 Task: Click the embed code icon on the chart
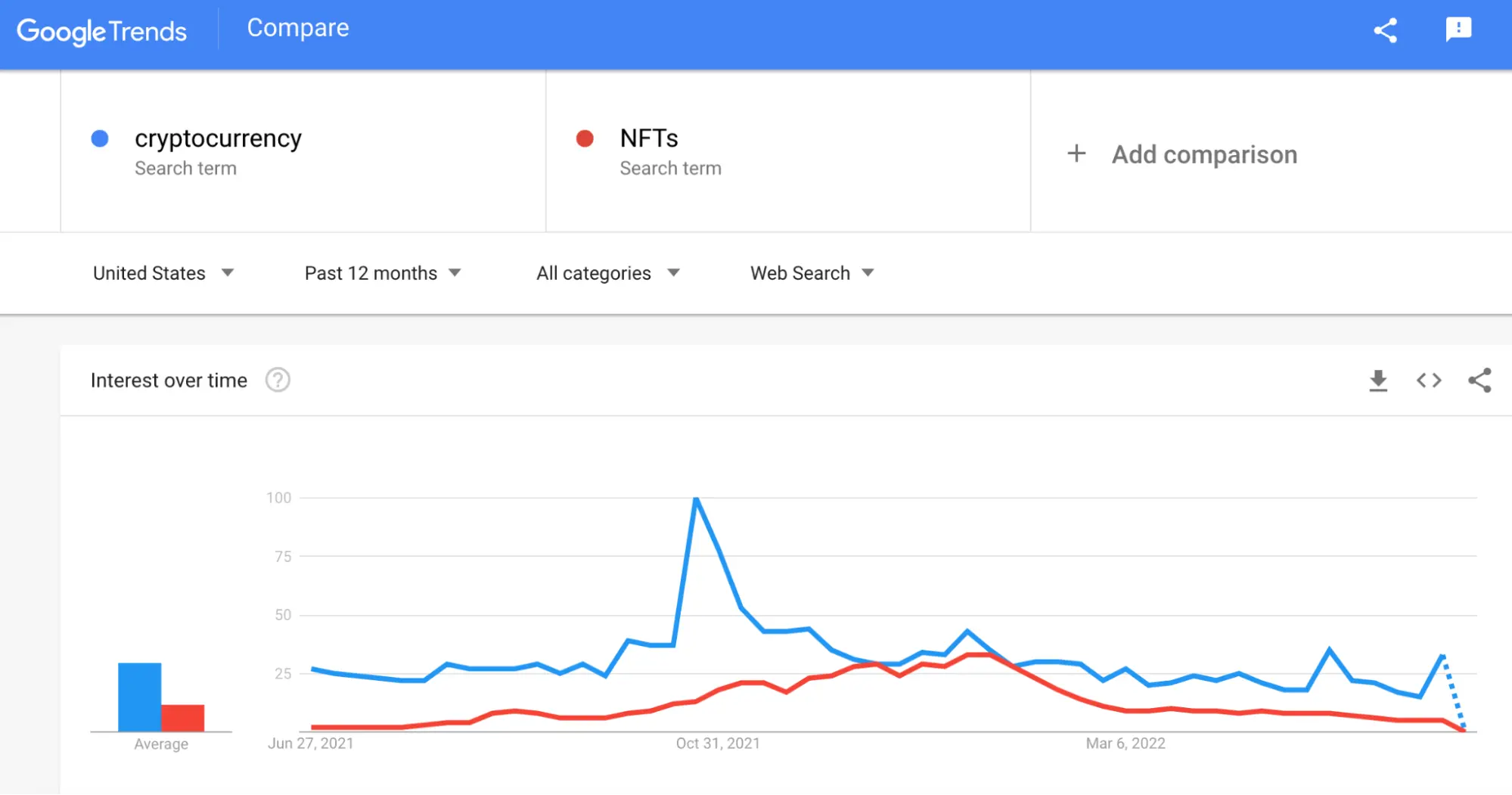coord(1428,380)
